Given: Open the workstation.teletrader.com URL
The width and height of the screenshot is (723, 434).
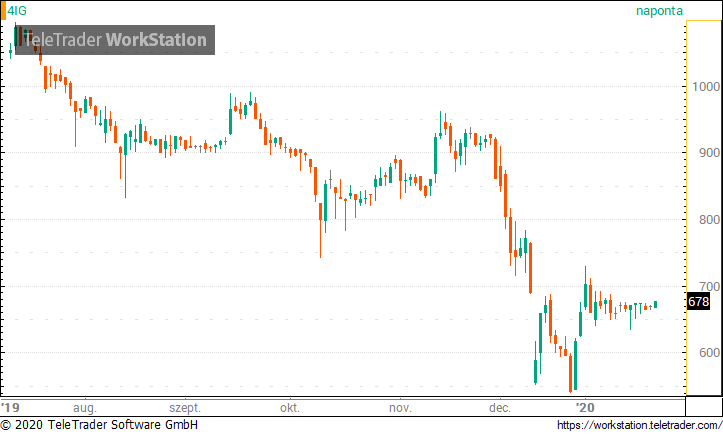Looking at the screenshot, I should tap(640, 425).
